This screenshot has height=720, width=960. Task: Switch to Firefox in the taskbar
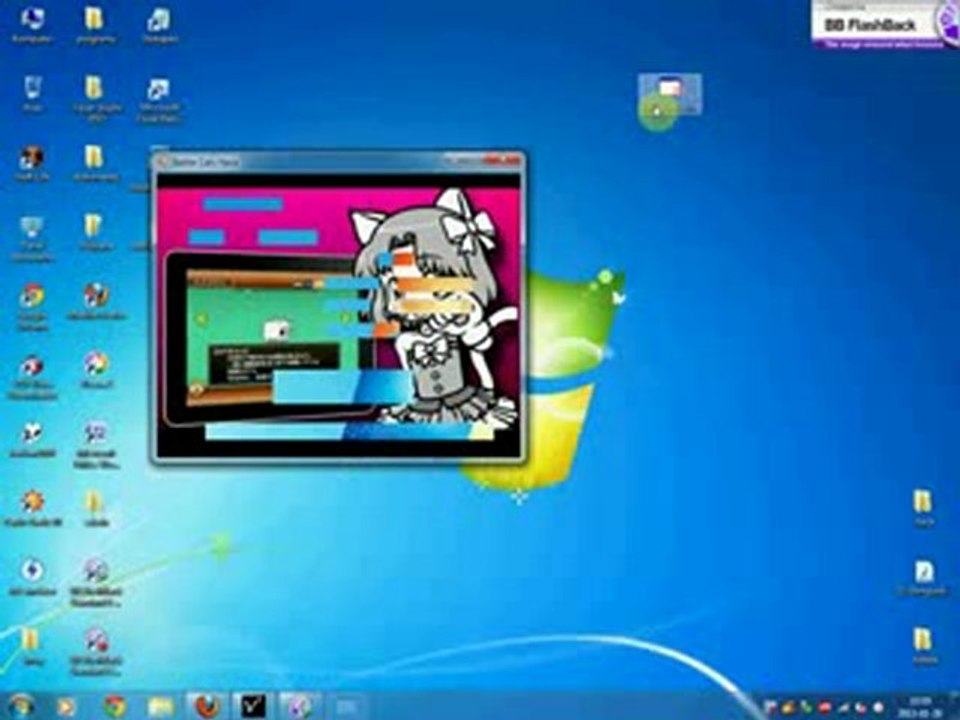click(x=207, y=707)
